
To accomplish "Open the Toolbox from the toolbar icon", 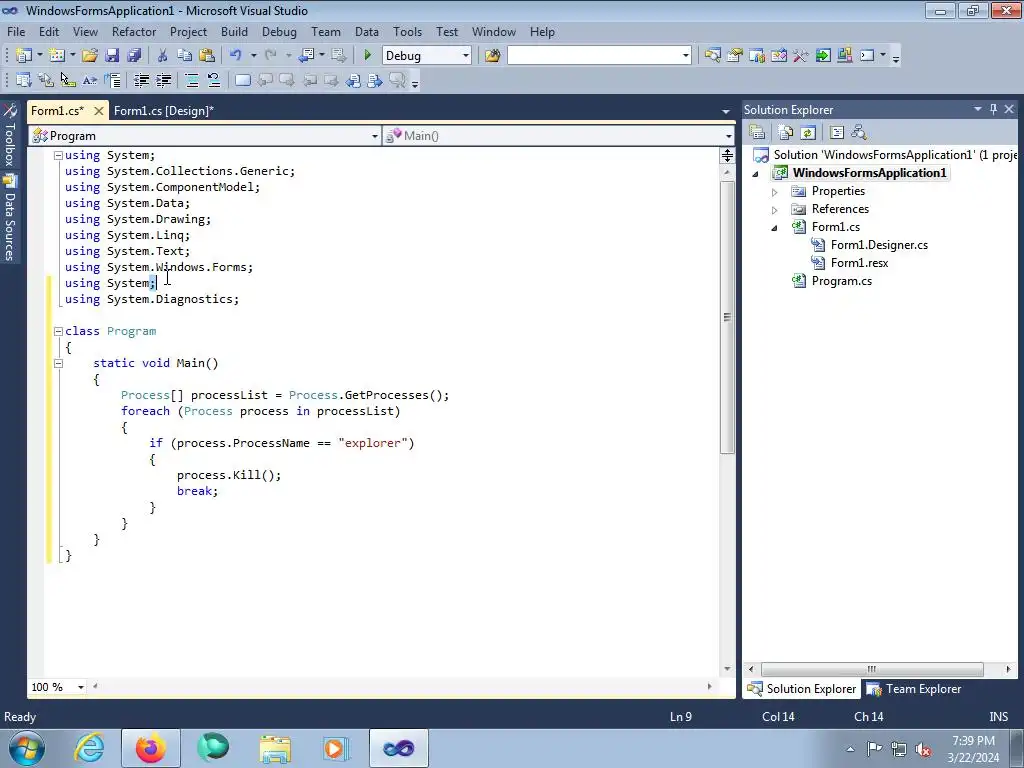I will coord(801,56).
